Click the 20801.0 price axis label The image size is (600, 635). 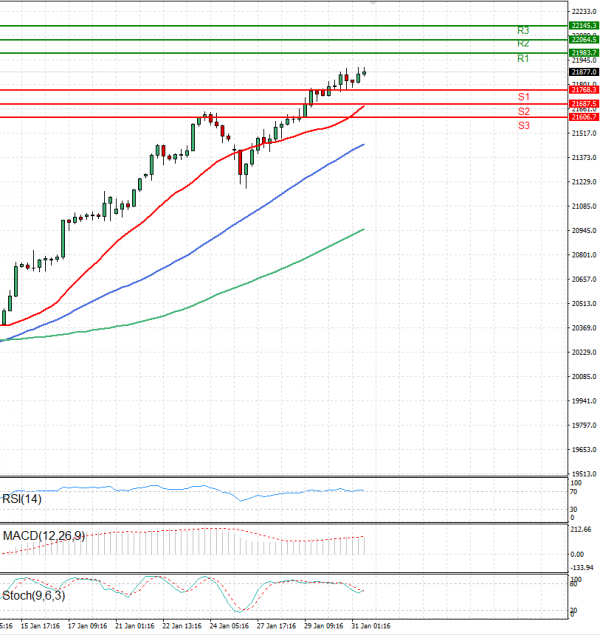pyautogui.click(x=584, y=255)
